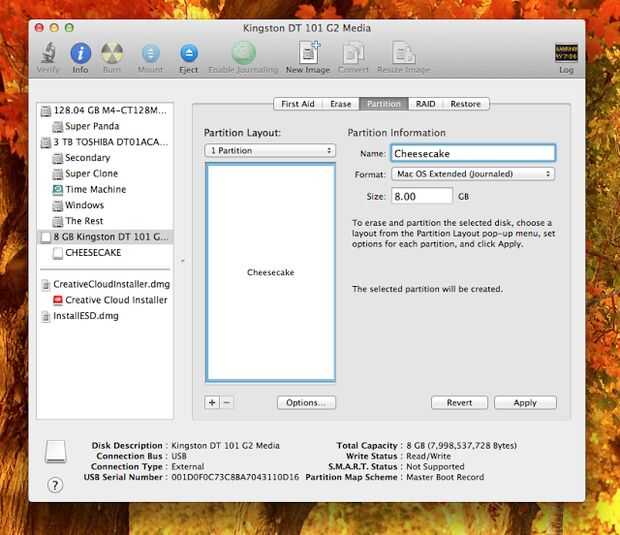Select the CHEESECAKE volume in sidebar
This screenshot has width=620, height=535.
pos(105,253)
